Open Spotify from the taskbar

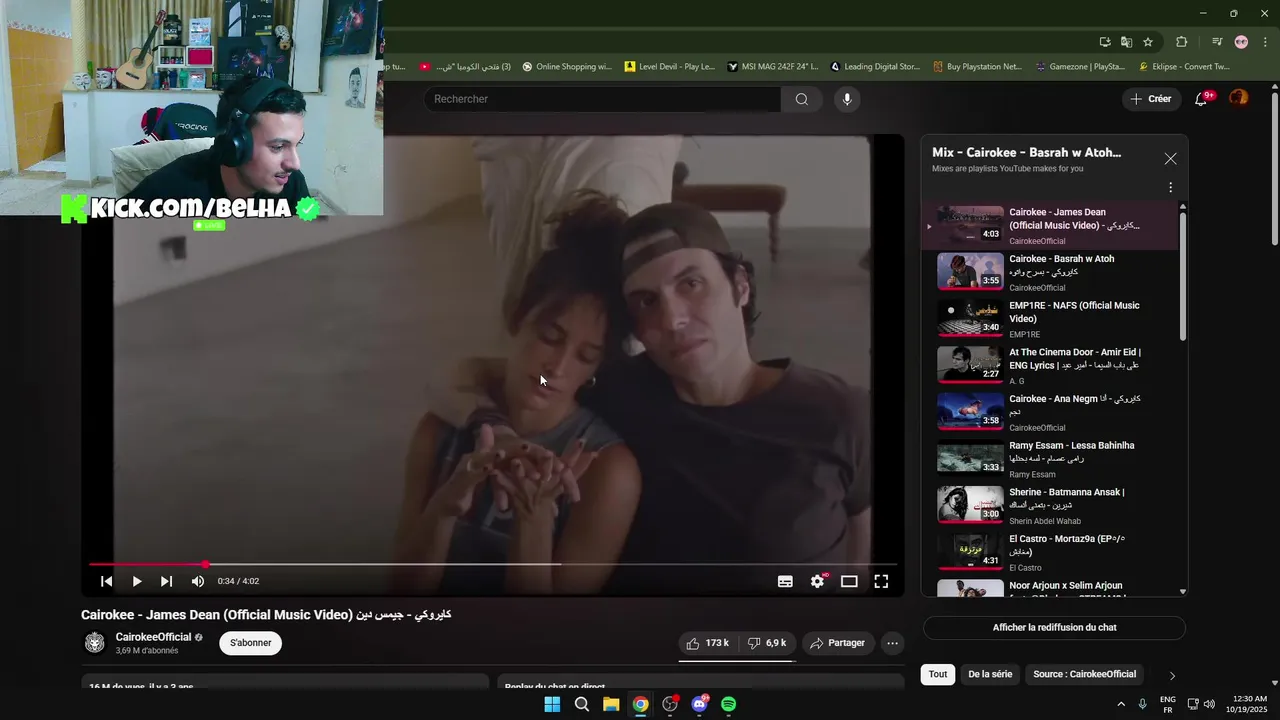click(x=729, y=704)
